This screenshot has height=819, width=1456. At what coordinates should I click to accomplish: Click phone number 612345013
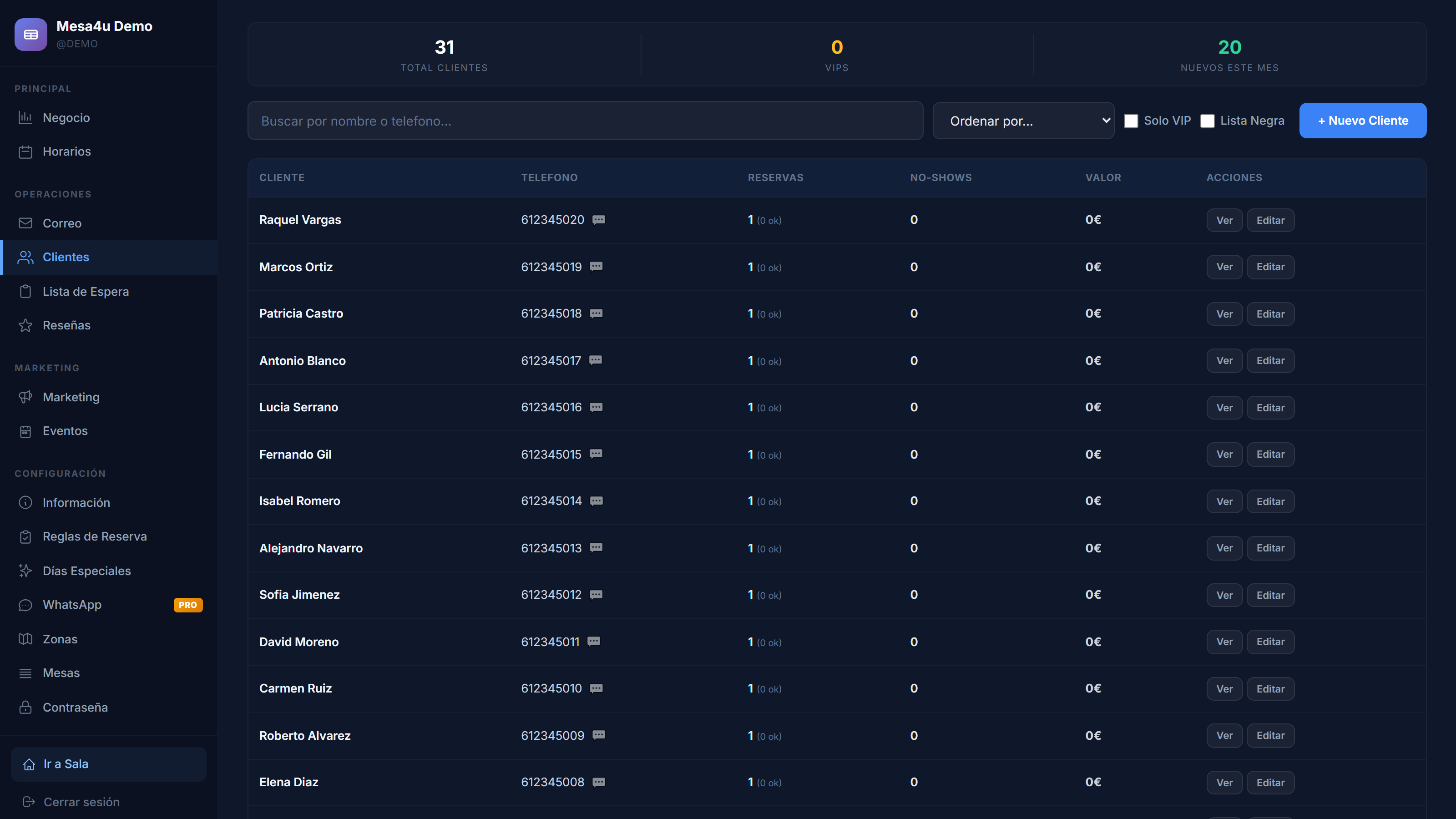pos(551,548)
